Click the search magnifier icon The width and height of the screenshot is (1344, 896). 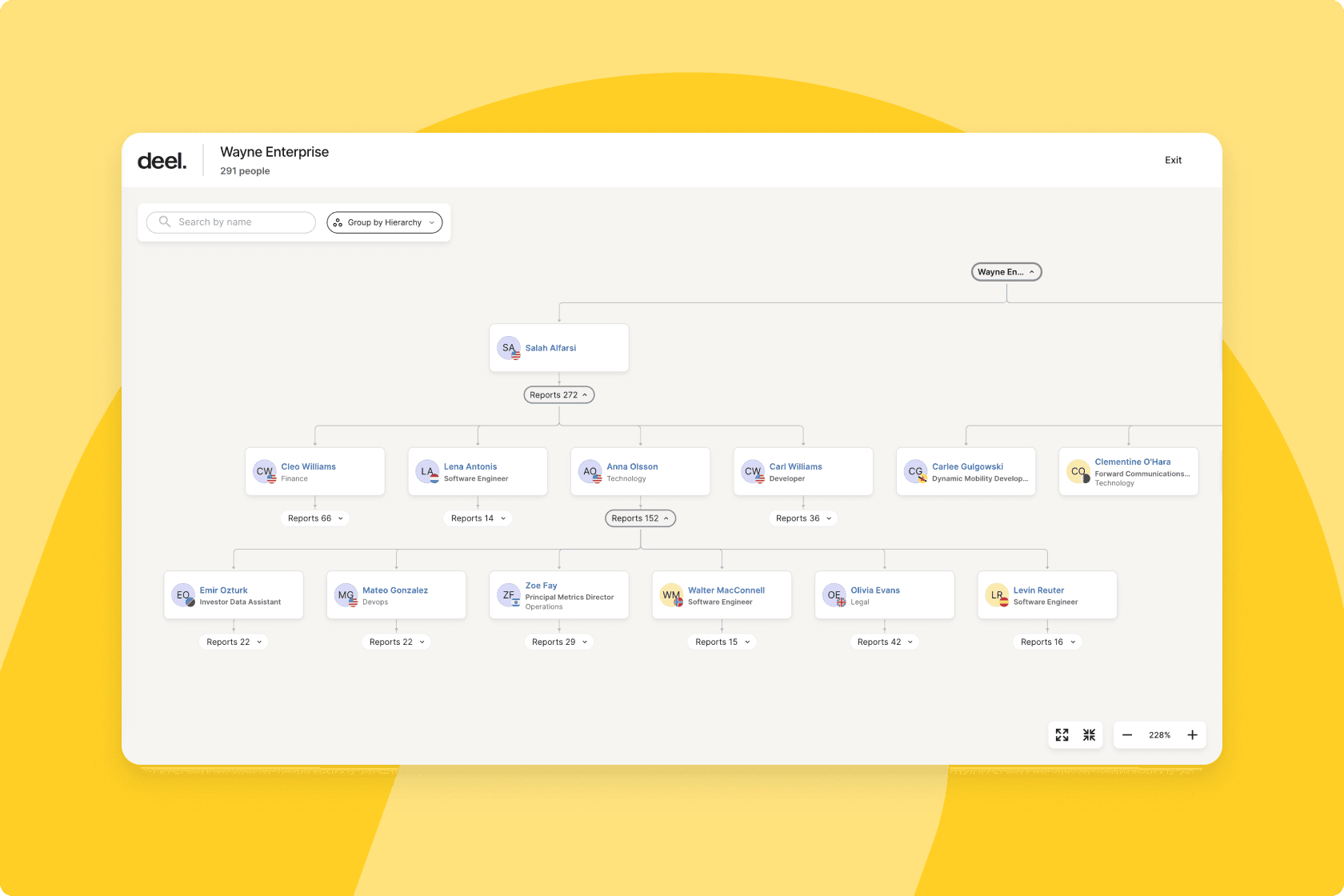(165, 222)
